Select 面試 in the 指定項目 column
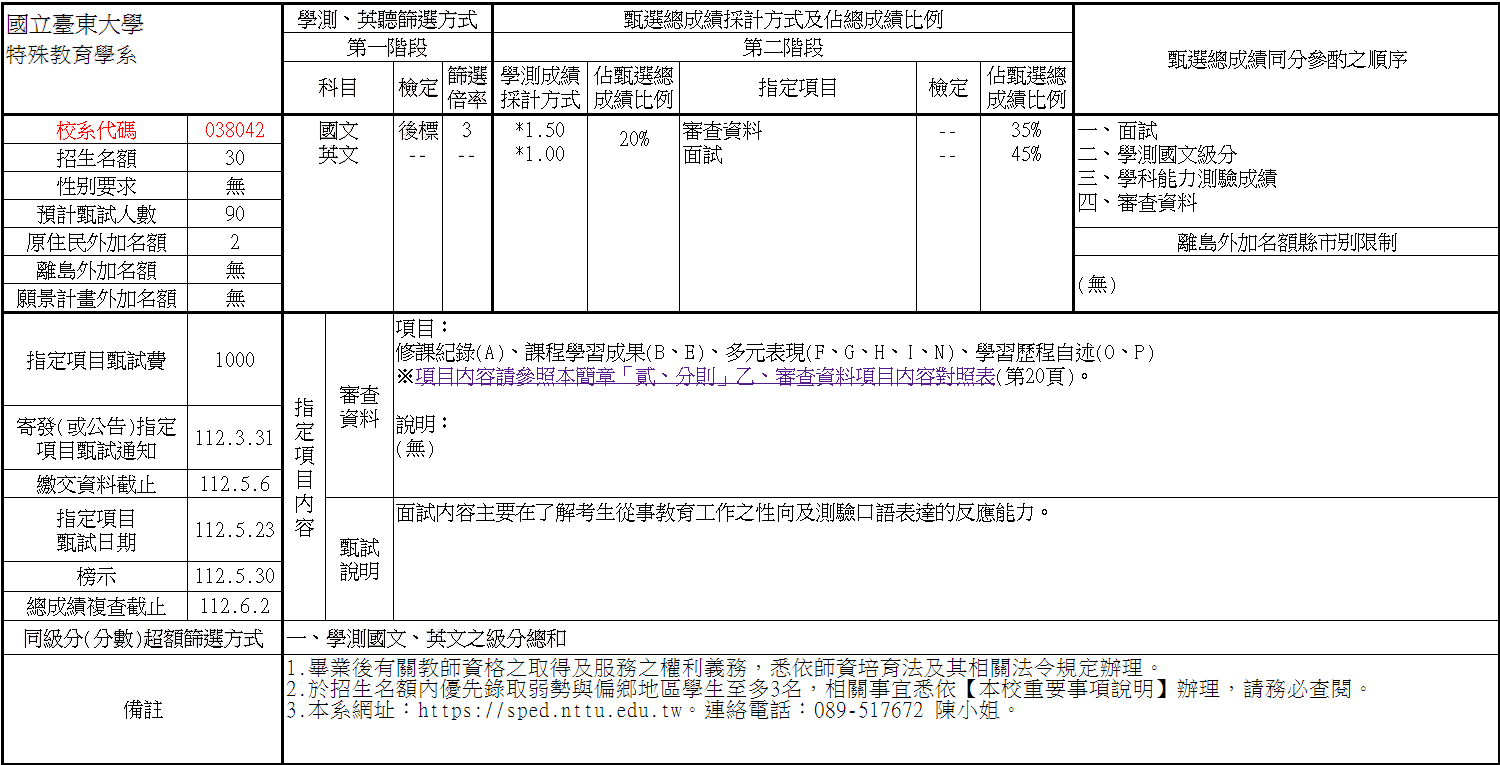The image size is (1500, 765). 702,154
